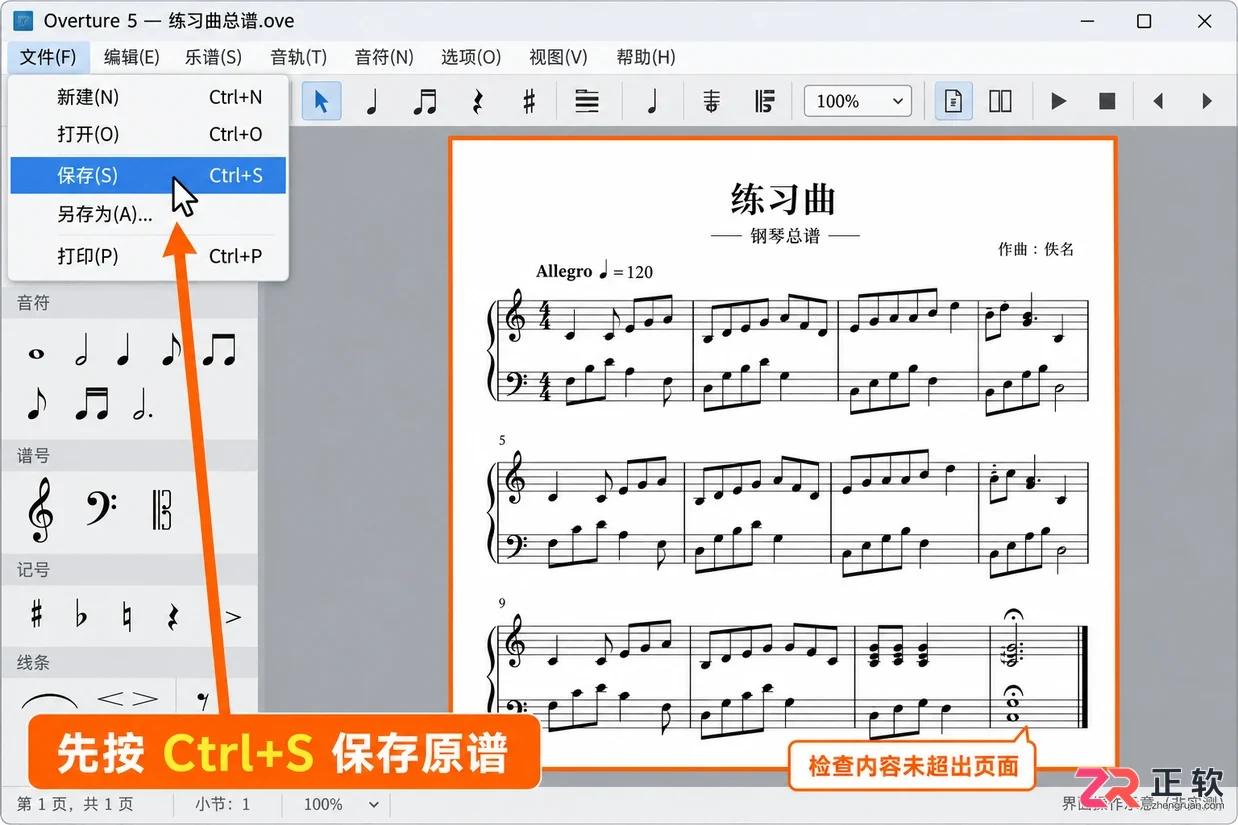This screenshot has height=825, width=1238.
Task: Open the 视图(V) menu
Action: click(558, 57)
